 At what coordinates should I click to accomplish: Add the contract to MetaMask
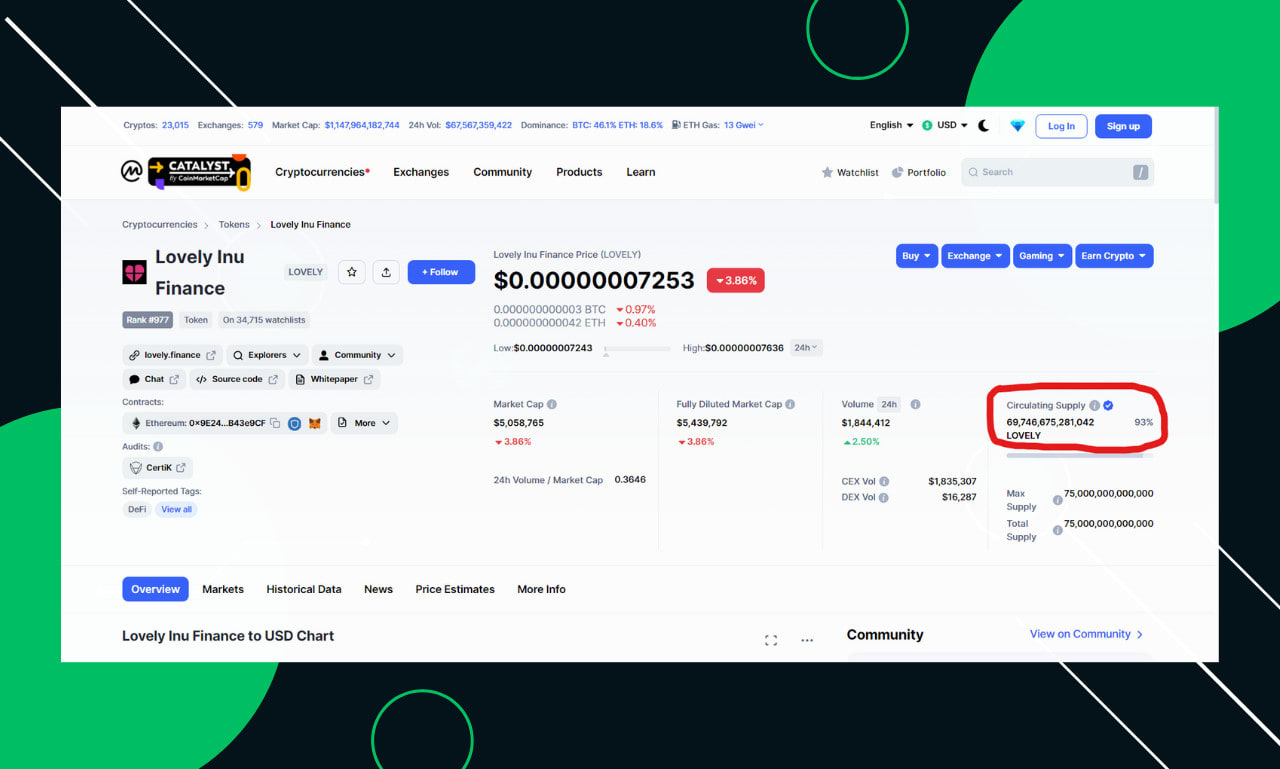coord(314,423)
